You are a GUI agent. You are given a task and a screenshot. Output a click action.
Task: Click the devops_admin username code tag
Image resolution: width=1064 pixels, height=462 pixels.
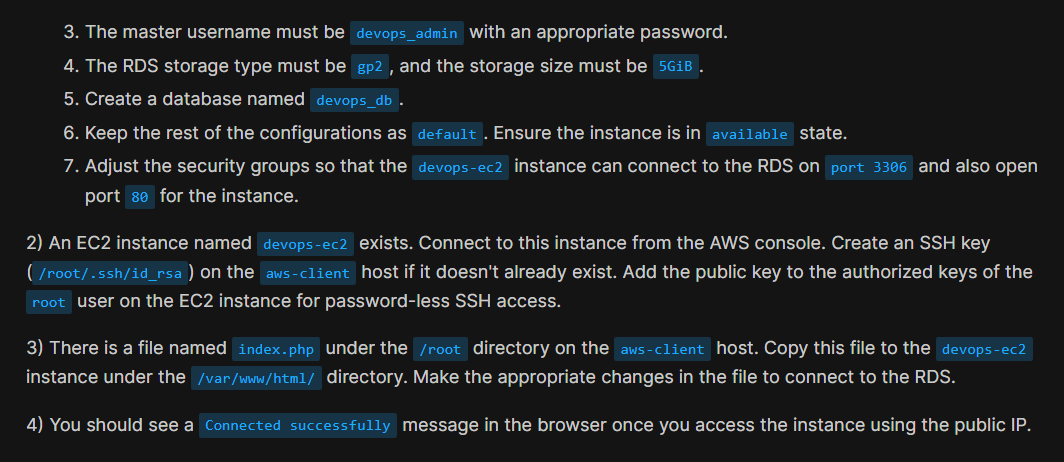click(407, 33)
